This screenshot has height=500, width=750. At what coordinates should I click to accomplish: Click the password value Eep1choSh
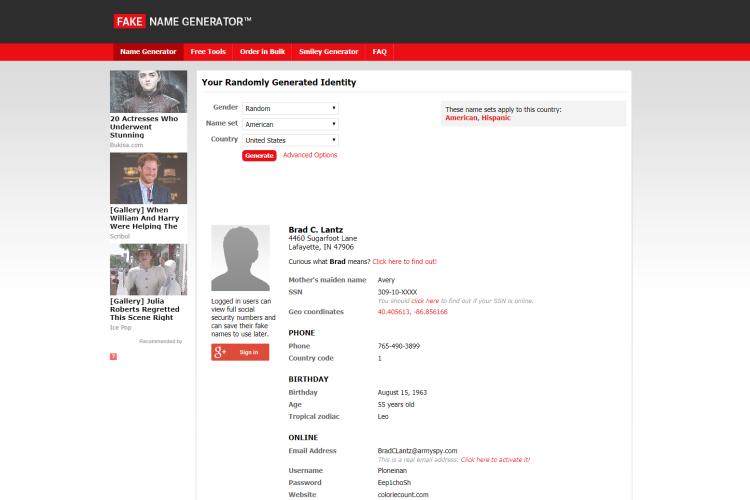[x=394, y=483]
